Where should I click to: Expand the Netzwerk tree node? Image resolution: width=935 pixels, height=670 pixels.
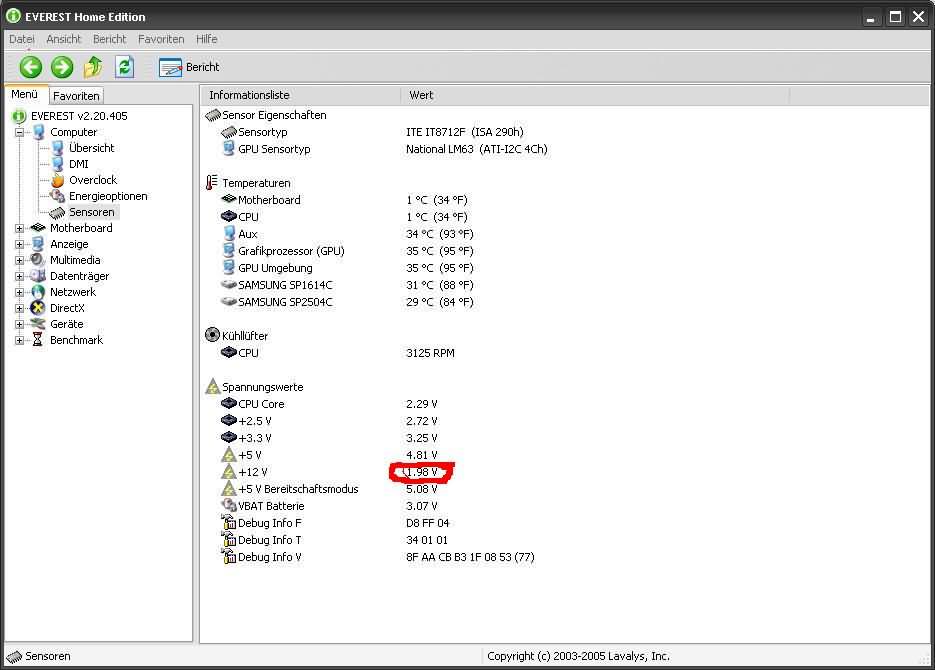19,293
